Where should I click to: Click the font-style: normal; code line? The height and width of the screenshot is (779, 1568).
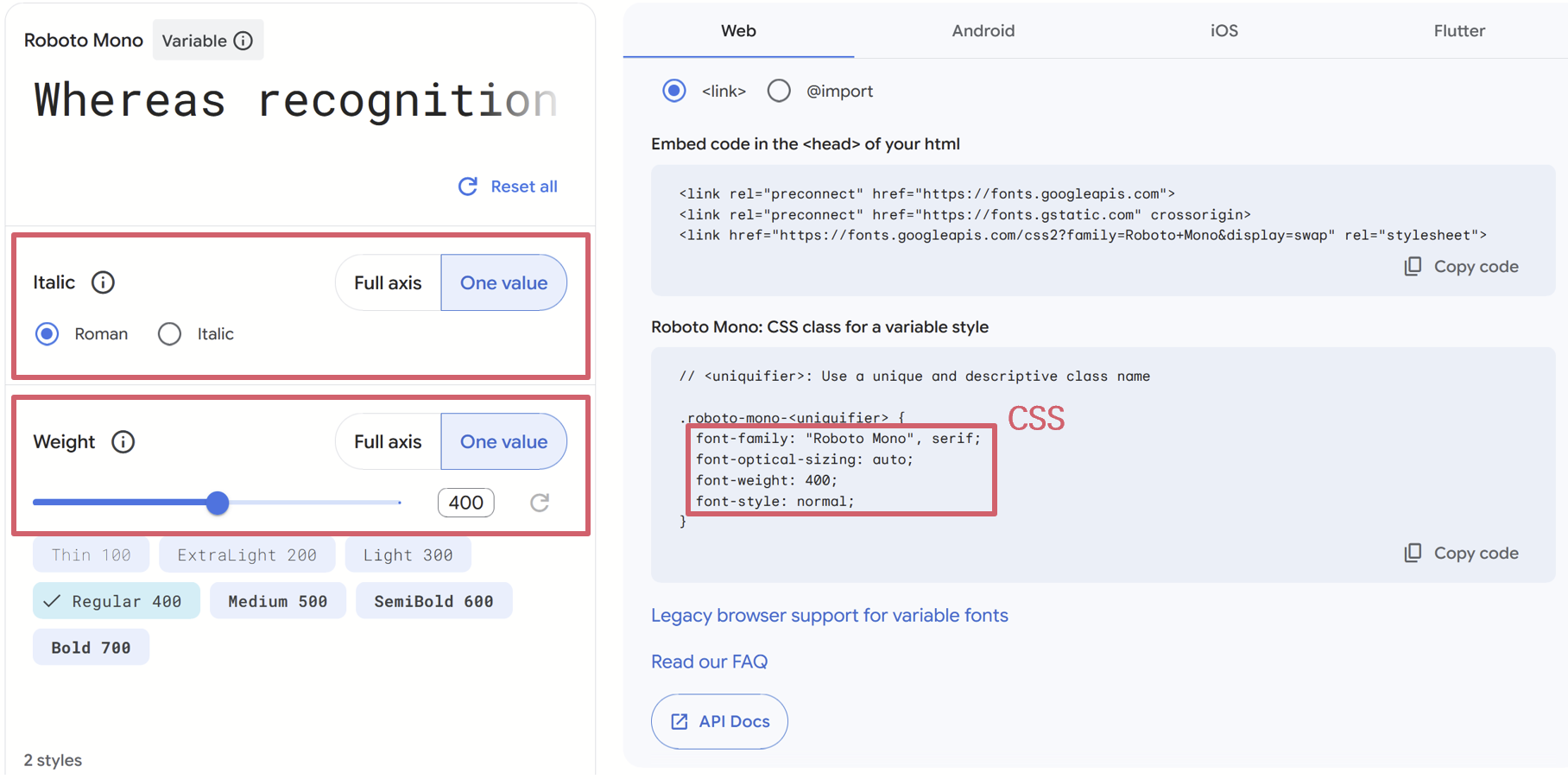pos(775,501)
